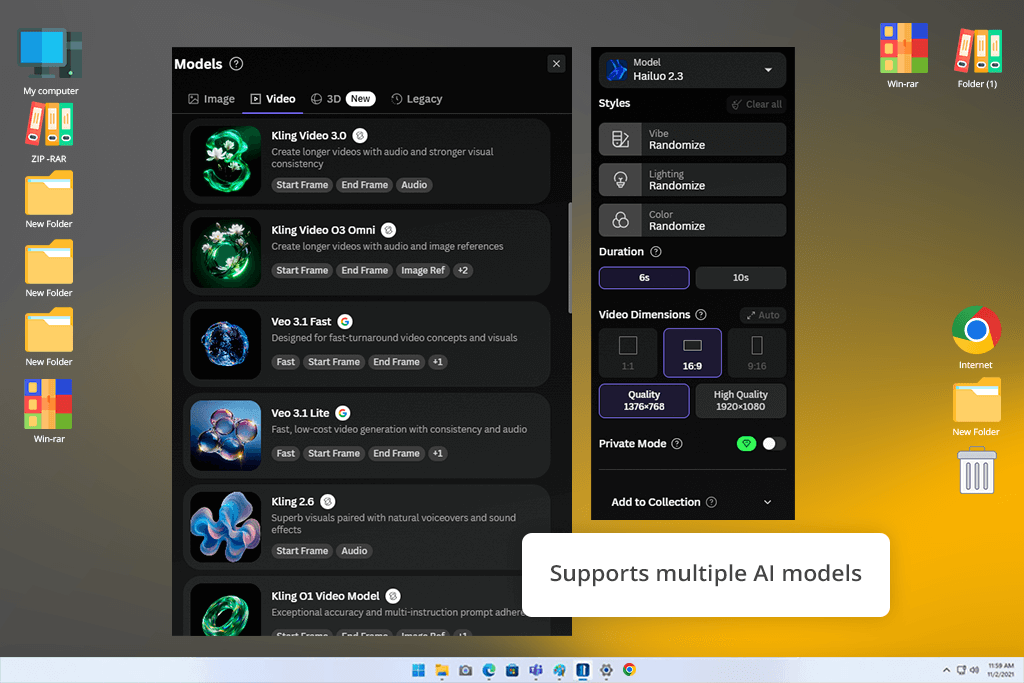Choose High Quality 1920×1080 resolution

pyautogui.click(x=741, y=400)
